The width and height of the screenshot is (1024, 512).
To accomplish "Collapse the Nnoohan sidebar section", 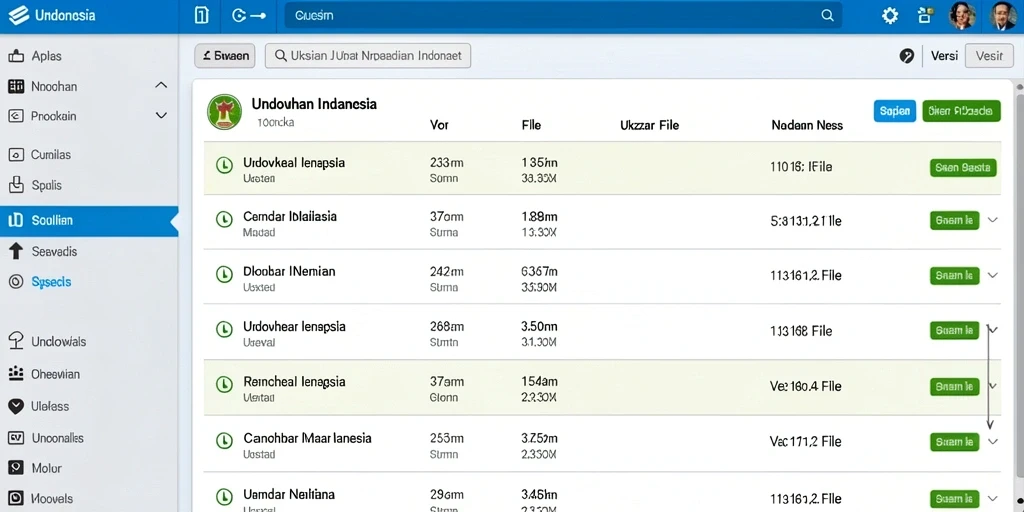I will [x=161, y=86].
